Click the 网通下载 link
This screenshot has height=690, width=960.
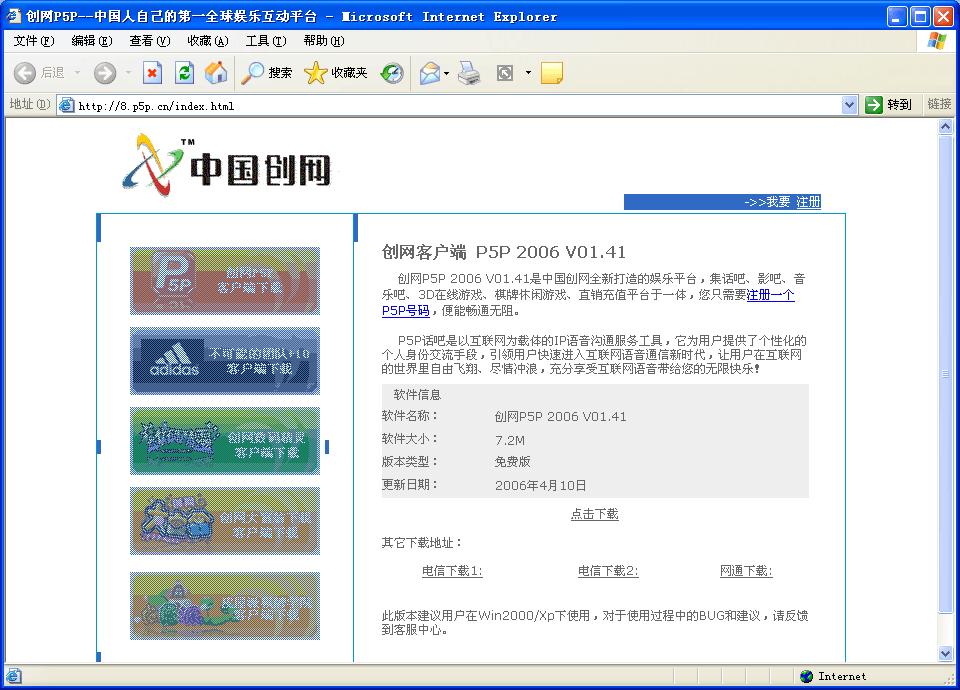click(746, 571)
